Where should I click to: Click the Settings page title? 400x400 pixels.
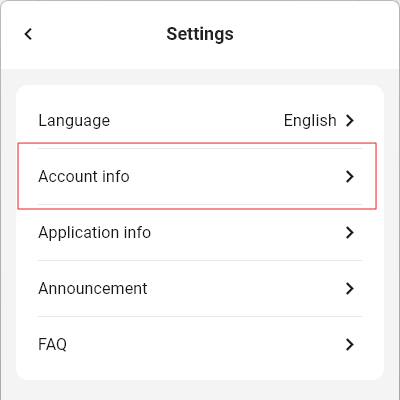point(200,34)
